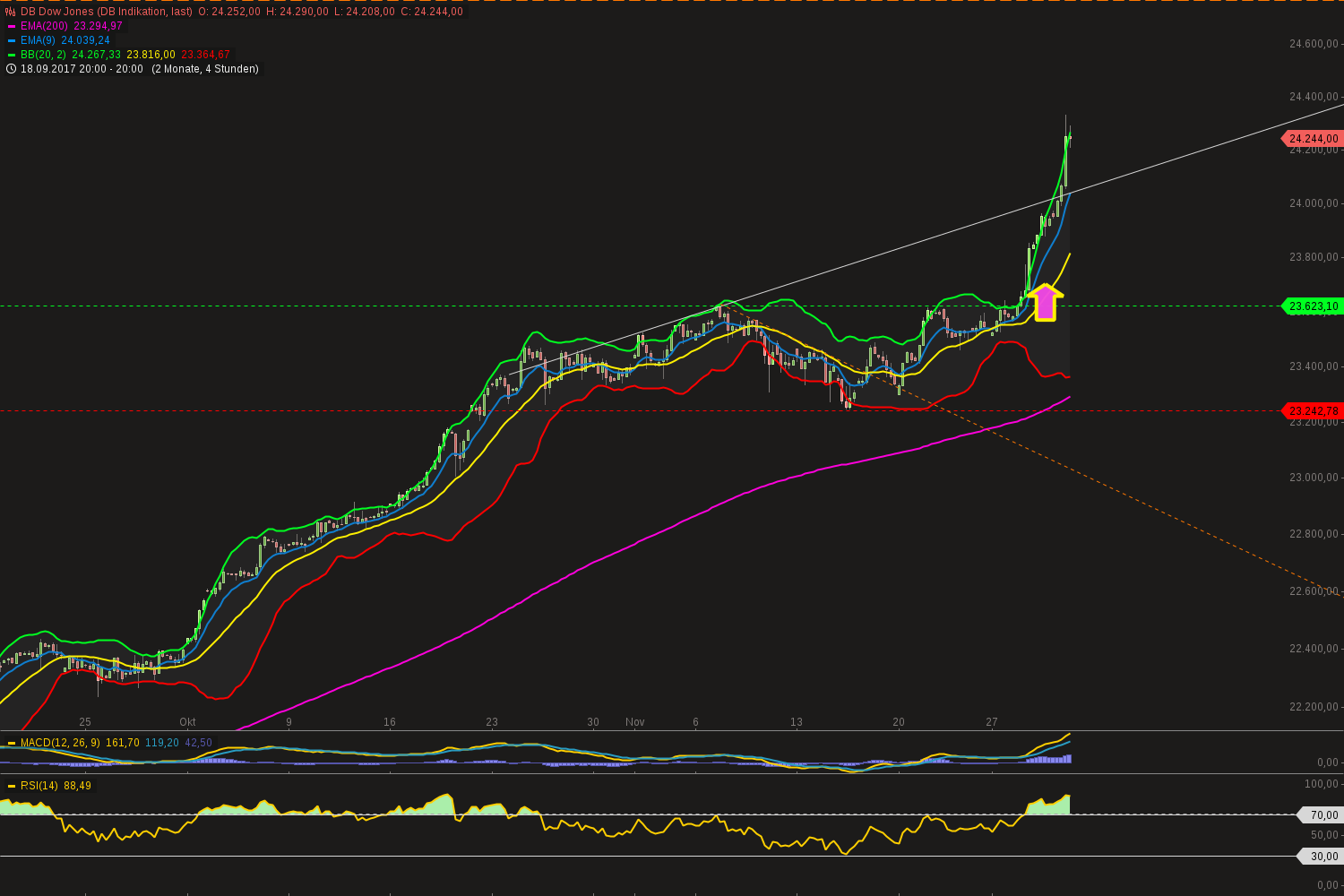Viewport: 1344px width, 896px height.
Task: Open the "RSI(14)" indicator label
Action: 40,786
